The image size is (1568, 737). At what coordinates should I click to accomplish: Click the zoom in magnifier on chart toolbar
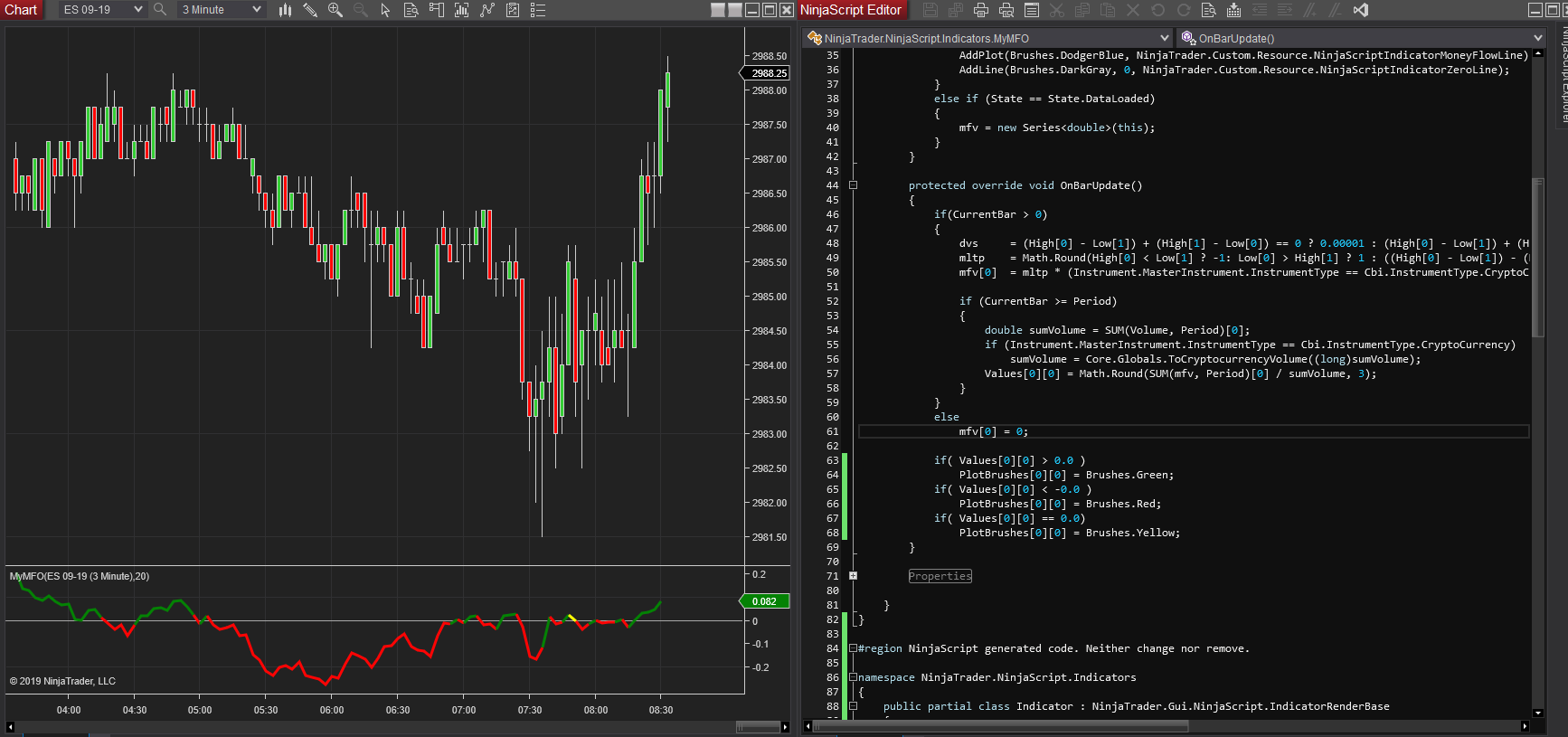pyautogui.click(x=335, y=10)
